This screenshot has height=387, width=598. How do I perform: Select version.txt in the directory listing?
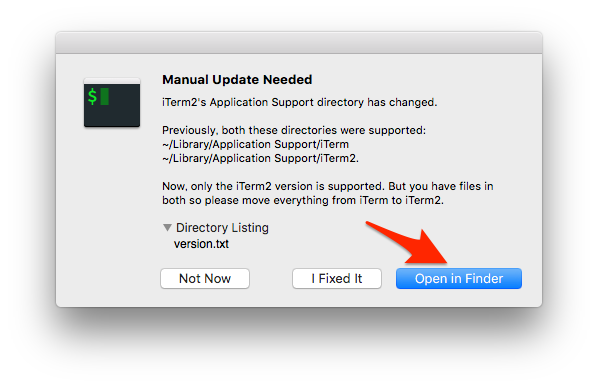click(x=201, y=244)
